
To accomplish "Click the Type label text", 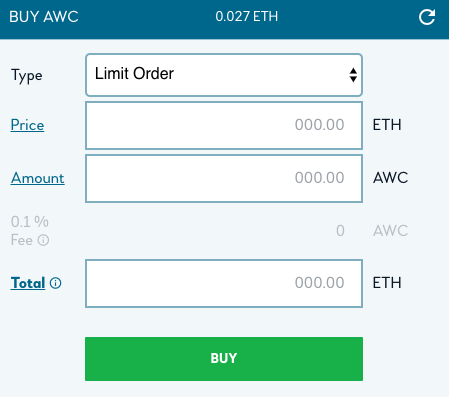I will click(x=27, y=76).
